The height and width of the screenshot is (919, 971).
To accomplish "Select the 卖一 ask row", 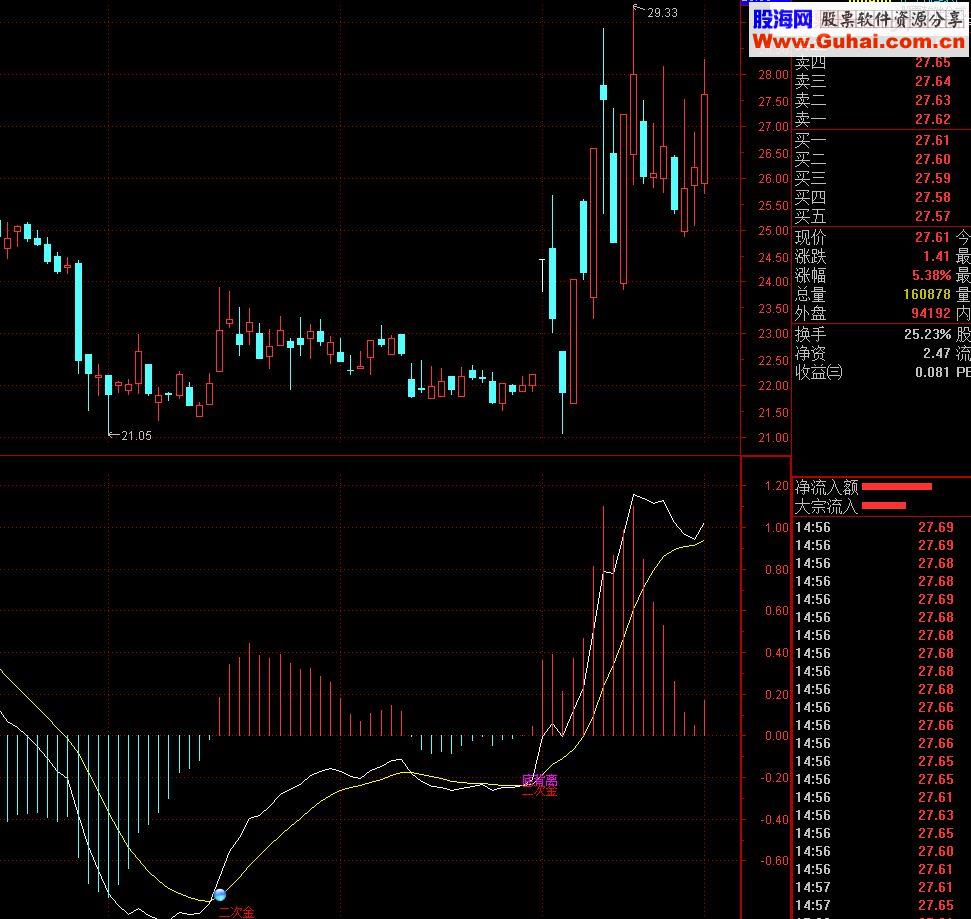I will pyautogui.click(x=882, y=119).
